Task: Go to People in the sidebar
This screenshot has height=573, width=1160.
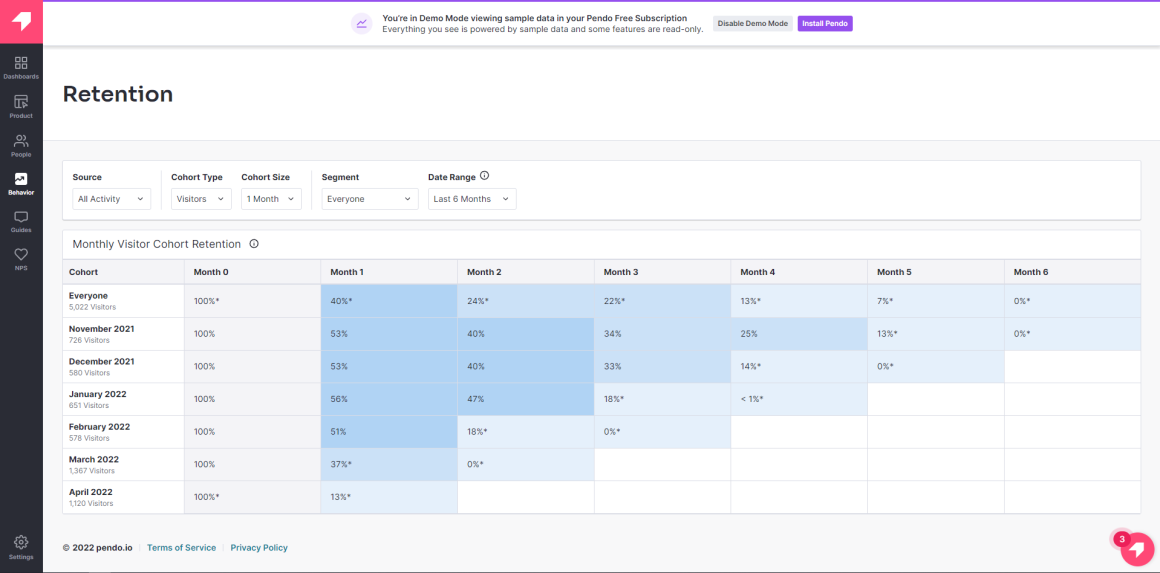Action: pyautogui.click(x=21, y=146)
